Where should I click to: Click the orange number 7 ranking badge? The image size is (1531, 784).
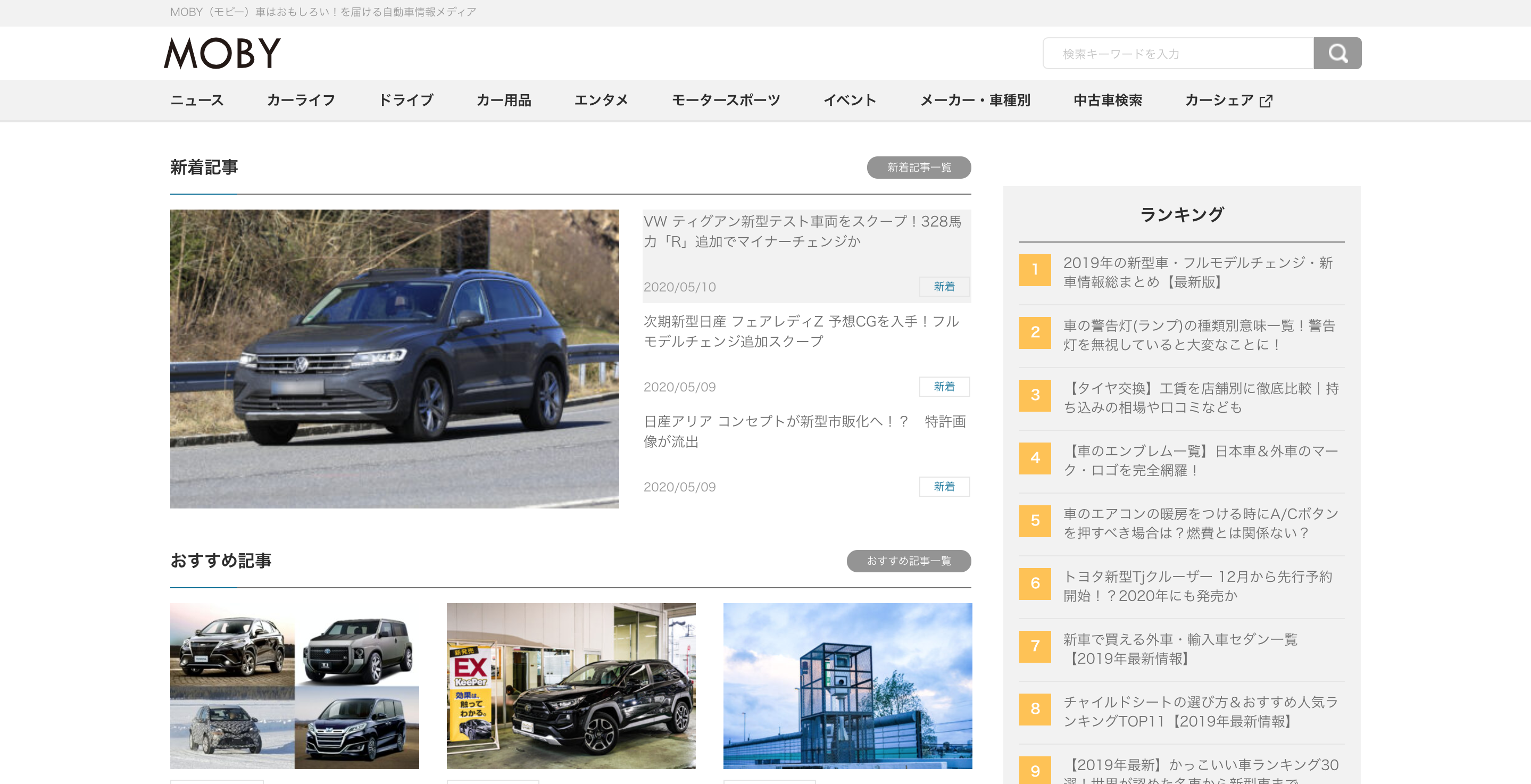pos(1035,646)
